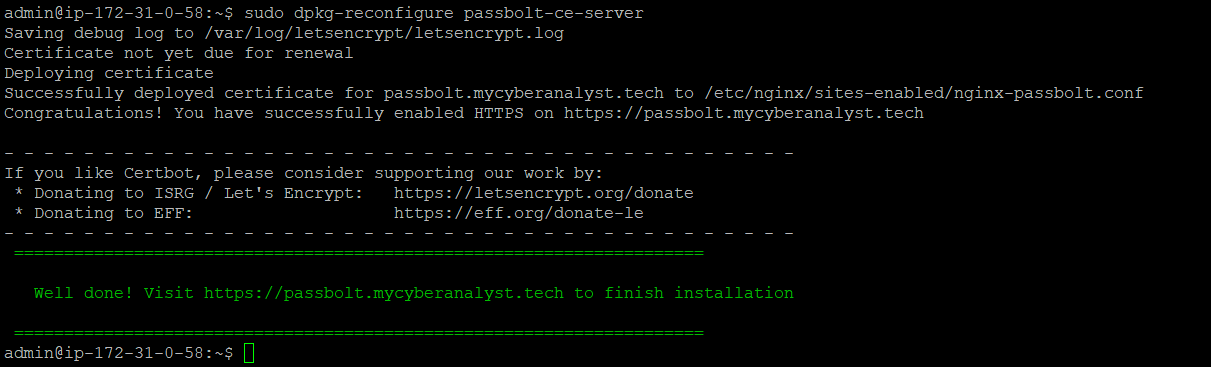
Task: Click the 'Congratulations!' word
Action: point(84,113)
